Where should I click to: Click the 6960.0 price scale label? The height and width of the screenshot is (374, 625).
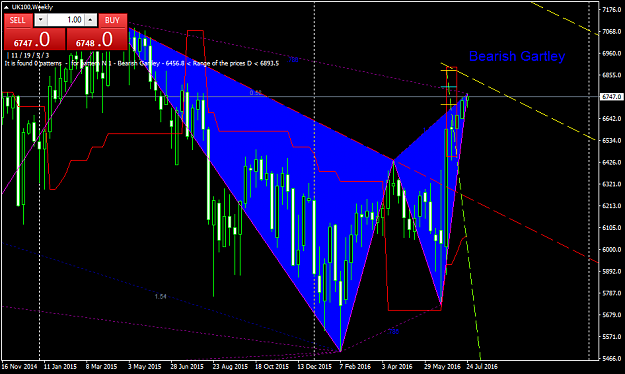(x=611, y=53)
